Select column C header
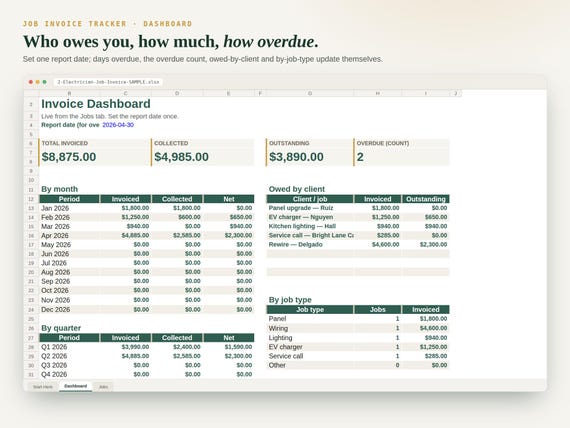Viewport: 570px width, 428px height. [x=125, y=93]
